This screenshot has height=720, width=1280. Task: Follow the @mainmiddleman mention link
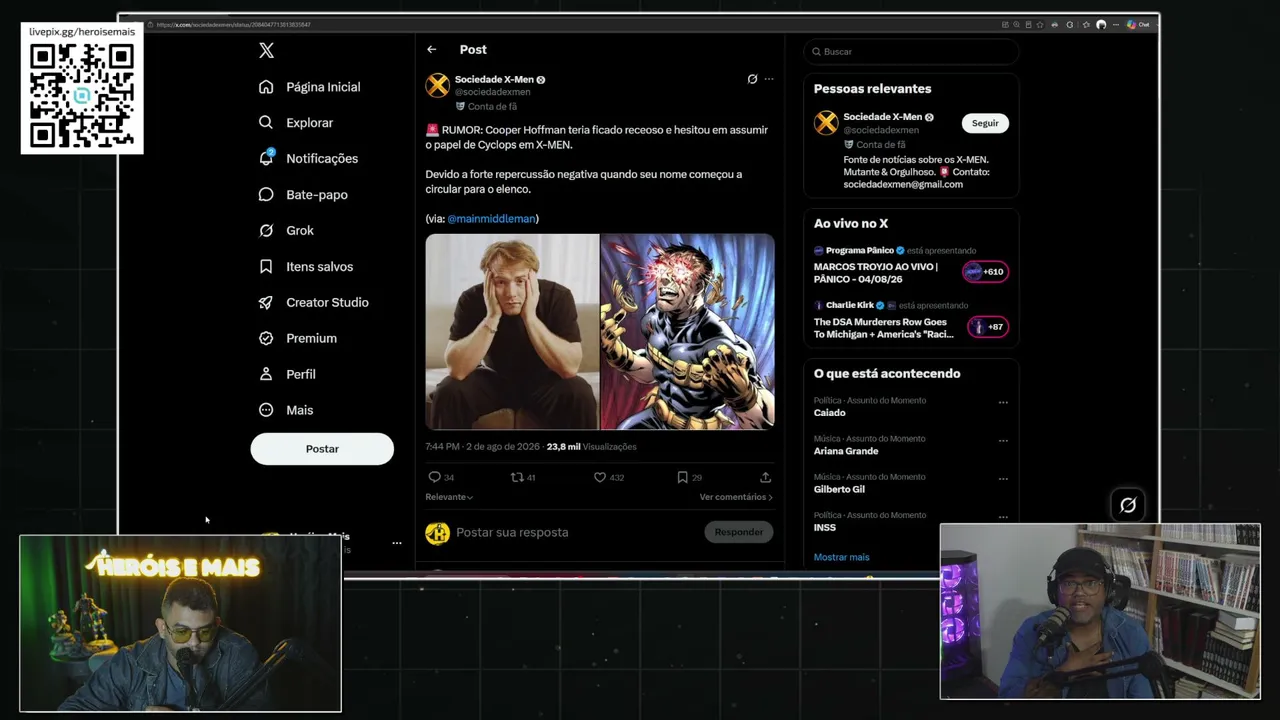coord(492,219)
